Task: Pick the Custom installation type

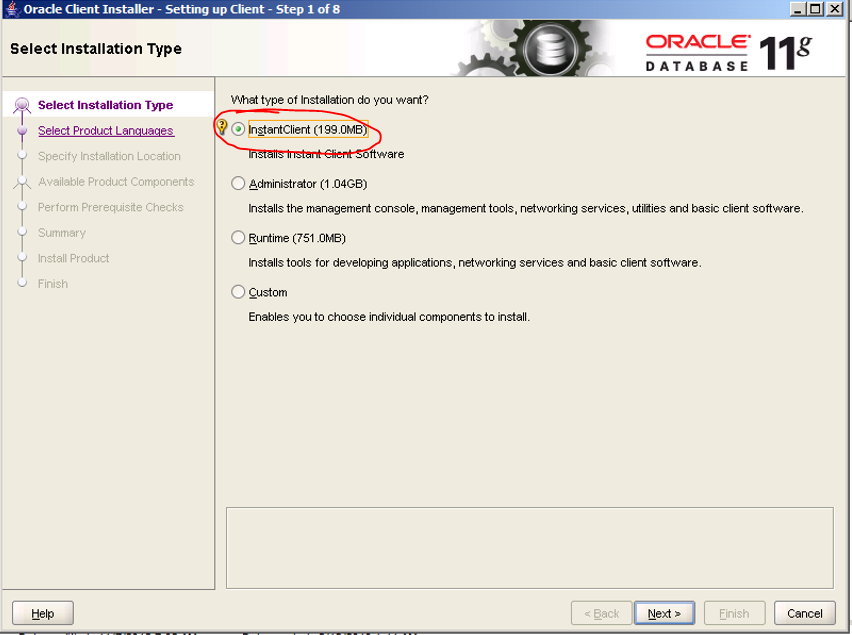Action: click(x=238, y=292)
